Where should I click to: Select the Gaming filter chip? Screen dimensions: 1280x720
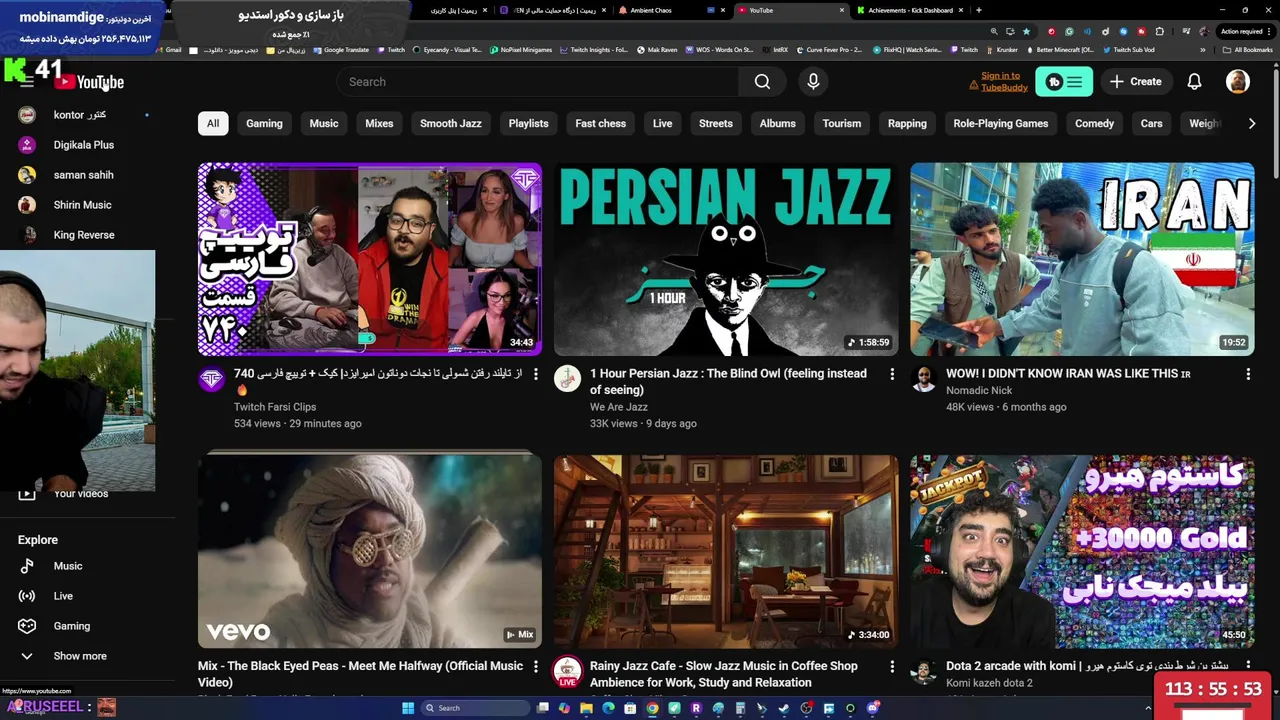click(x=264, y=124)
